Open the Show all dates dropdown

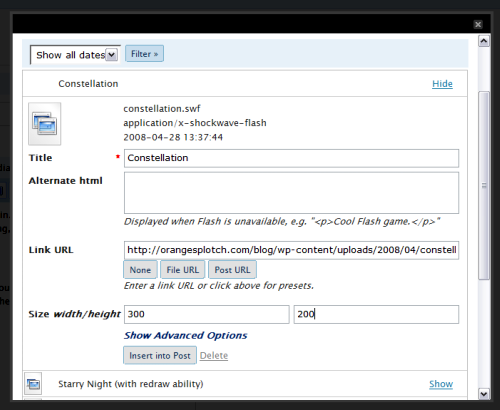tap(75, 55)
